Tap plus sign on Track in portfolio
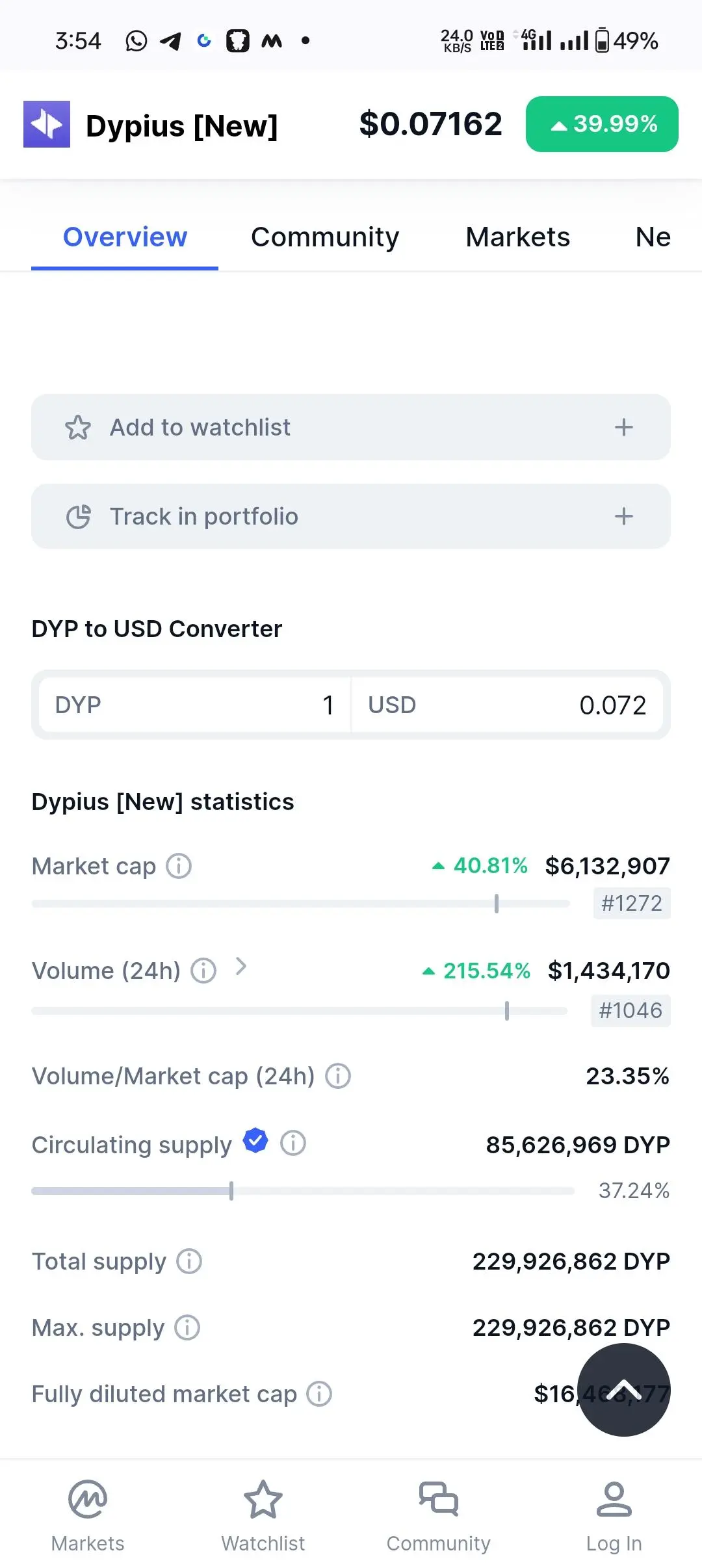 (x=623, y=516)
